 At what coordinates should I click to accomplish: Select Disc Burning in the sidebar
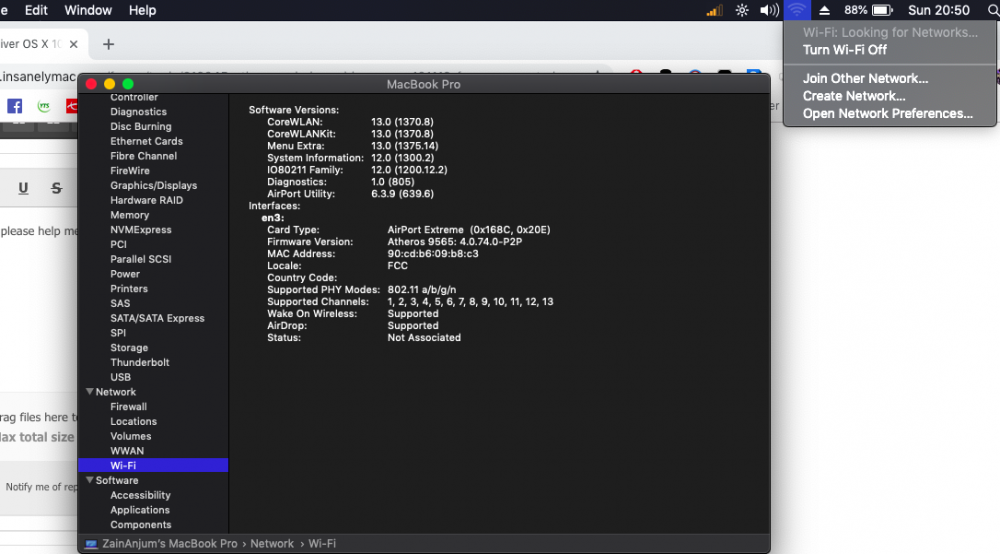140,126
